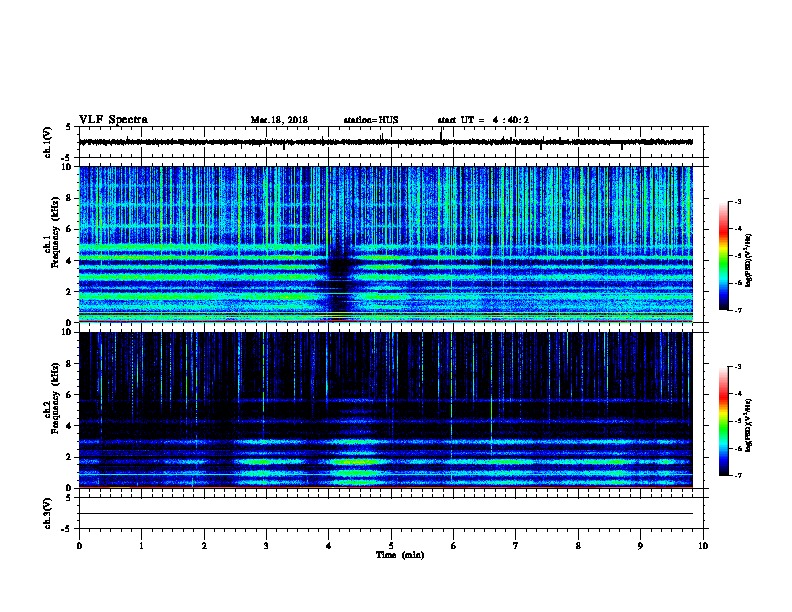Click the "-3" label on ch.1 colorbar
Screen dimensions: 792x612
click(x=737, y=202)
